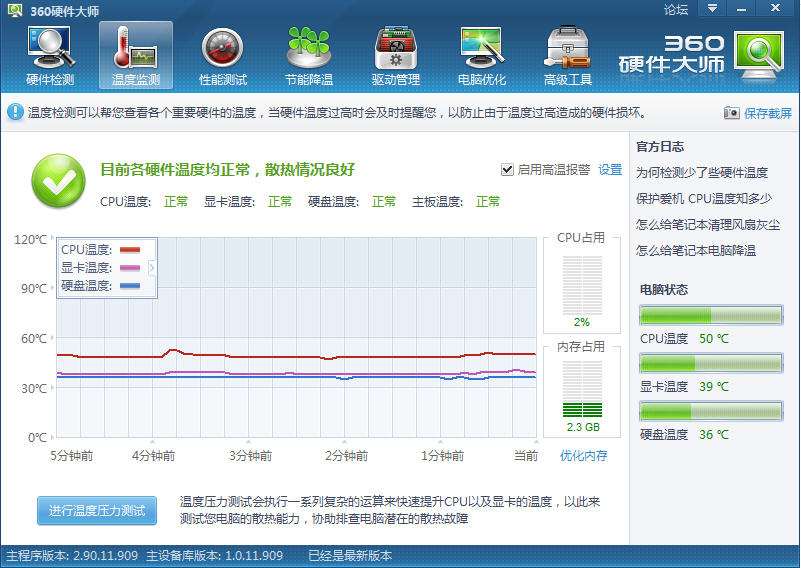The height and width of the screenshot is (568, 801).
Task: Click the green checkmark status icon
Action: click(58, 181)
